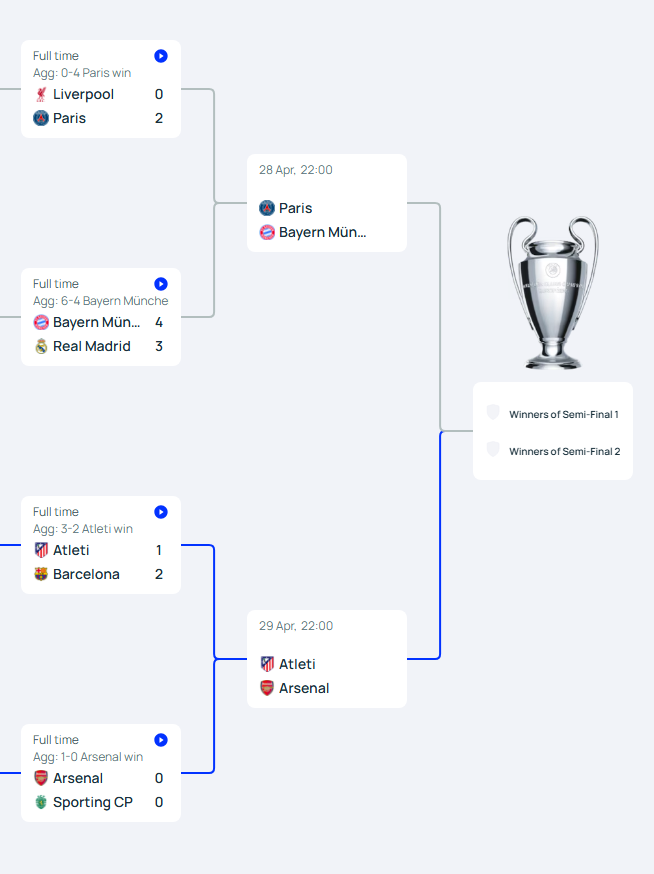Play highlights for Liverpool vs Paris match
The width and height of the screenshot is (654, 874).
[161, 56]
